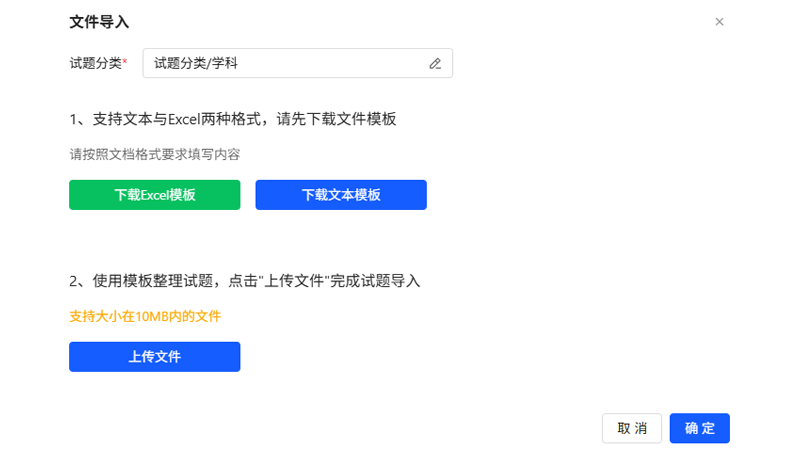Click the red required asterisk
Viewport: 800px width, 450px height.
(125, 62)
